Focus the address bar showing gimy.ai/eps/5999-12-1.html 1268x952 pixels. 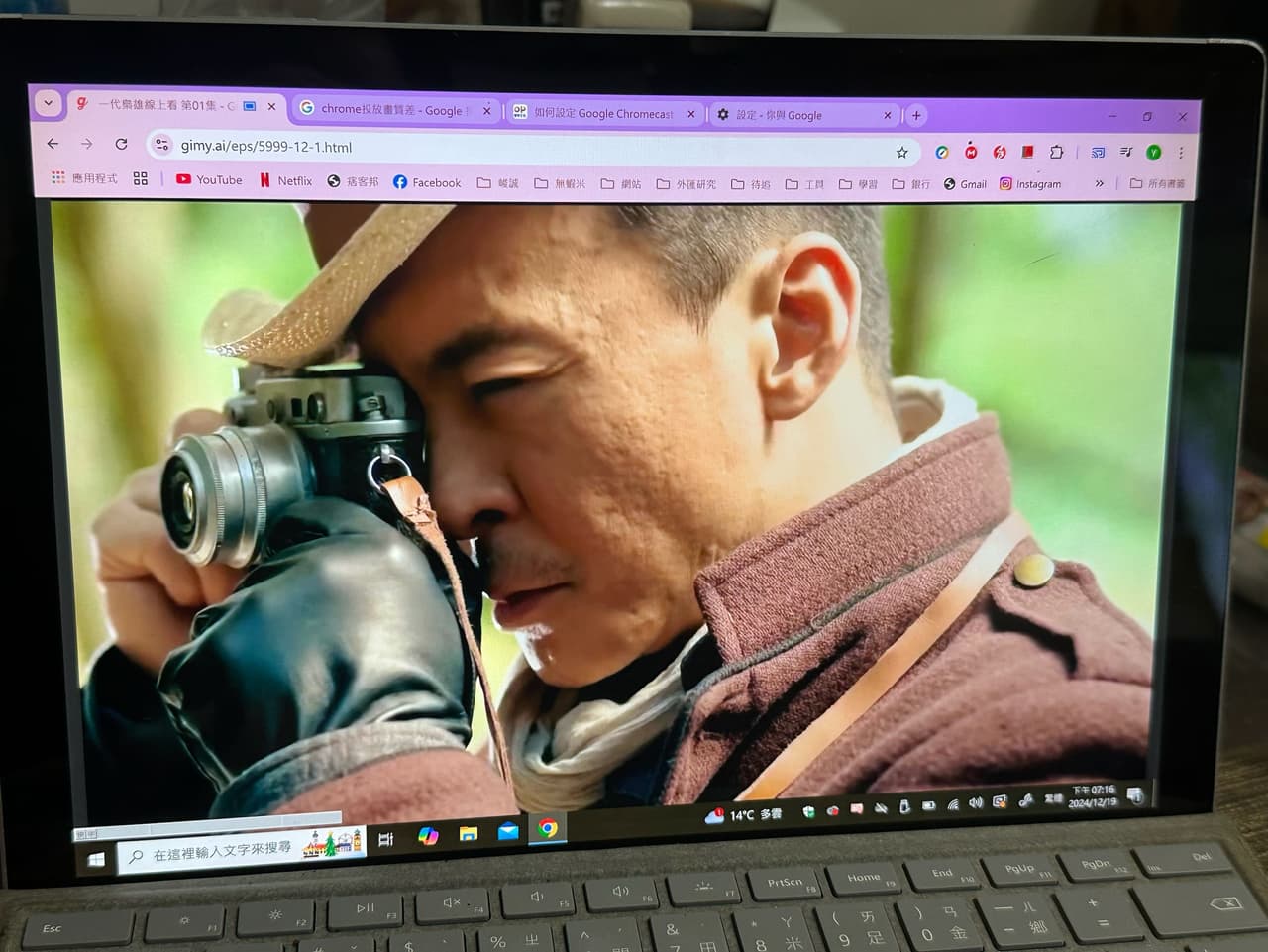[533, 149]
